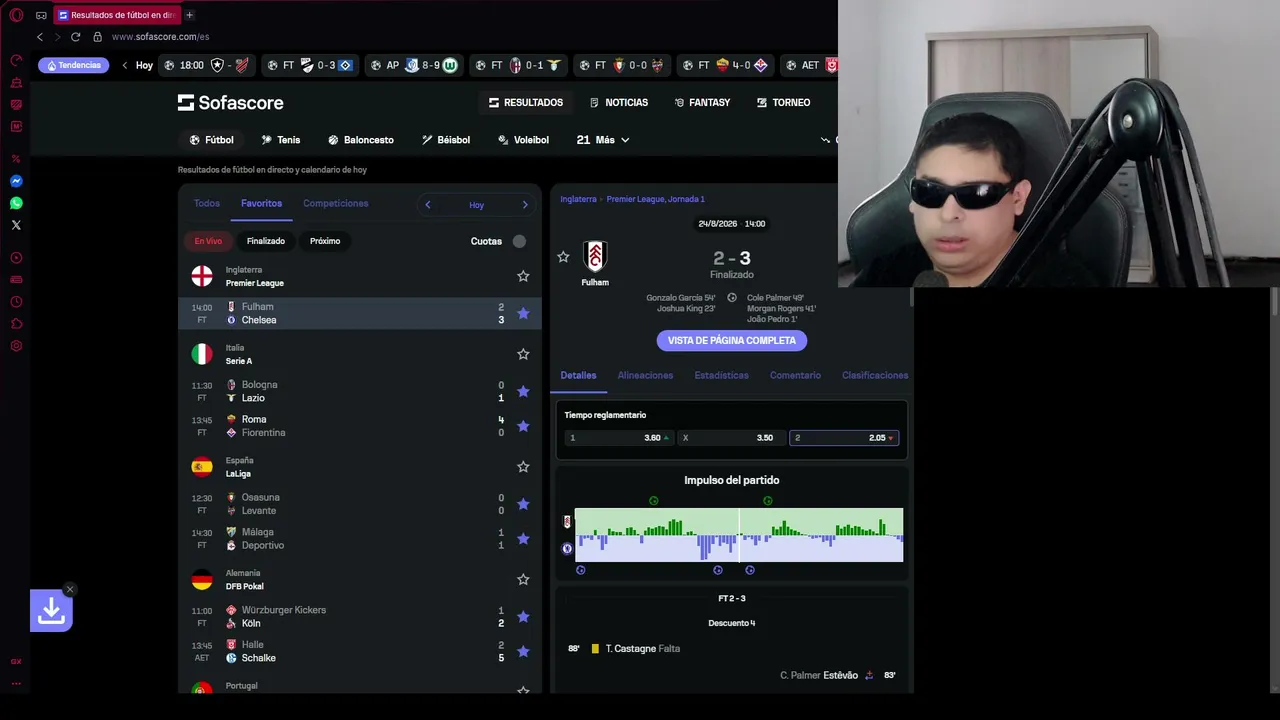Toggle favorite star for Halle vs Schalke
The width and height of the screenshot is (1280, 720).
coord(523,652)
